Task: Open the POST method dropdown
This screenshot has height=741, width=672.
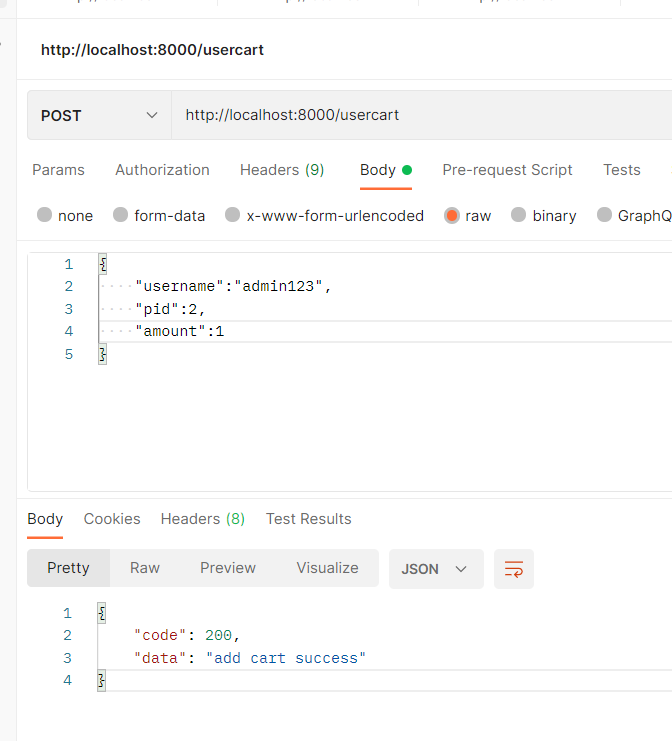Action: [x=99, y=115]
